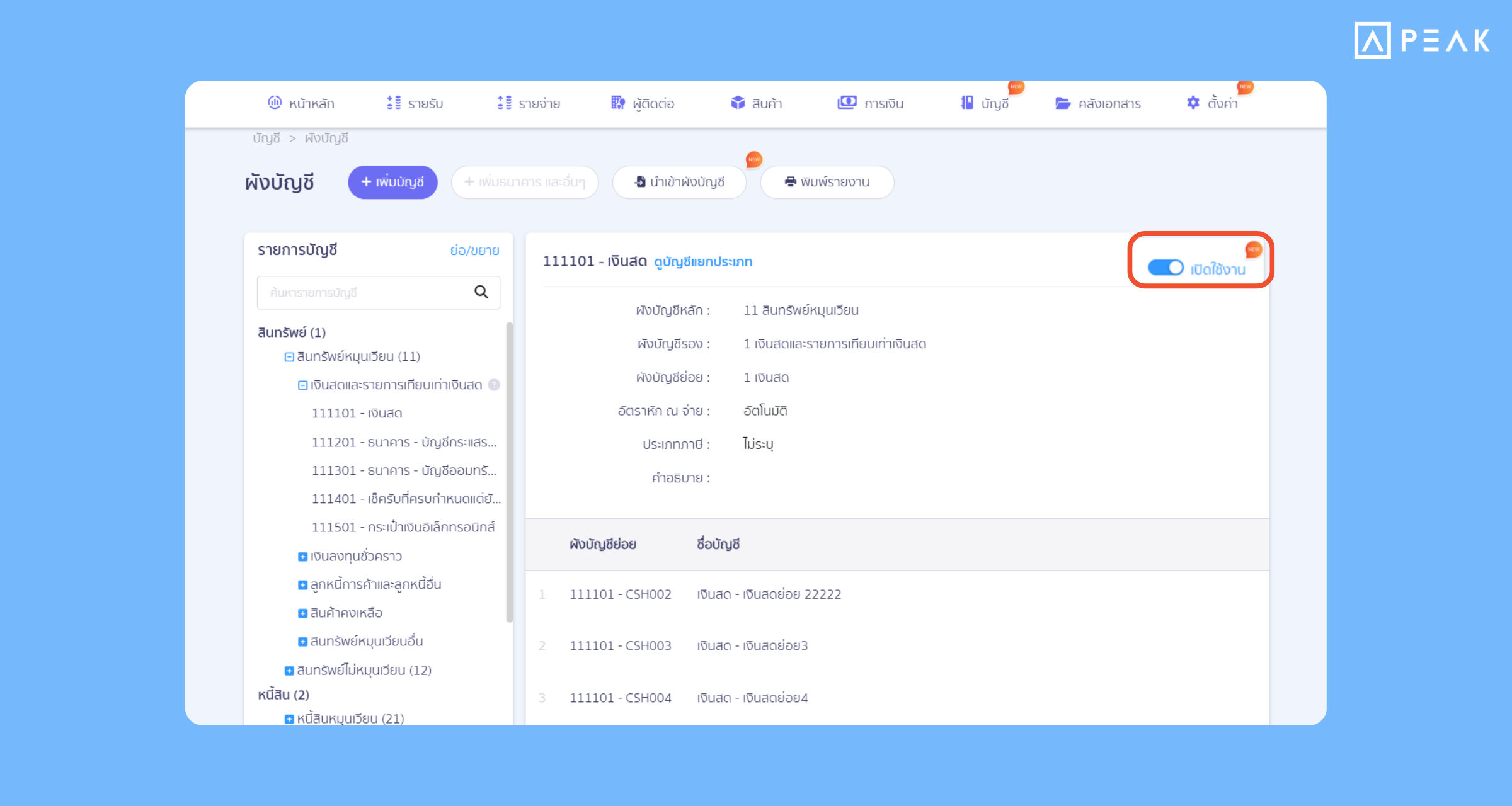Click the account list vertical scrollbar
Viewport: 1512px width, 806px height.
[x=509, y=472]
